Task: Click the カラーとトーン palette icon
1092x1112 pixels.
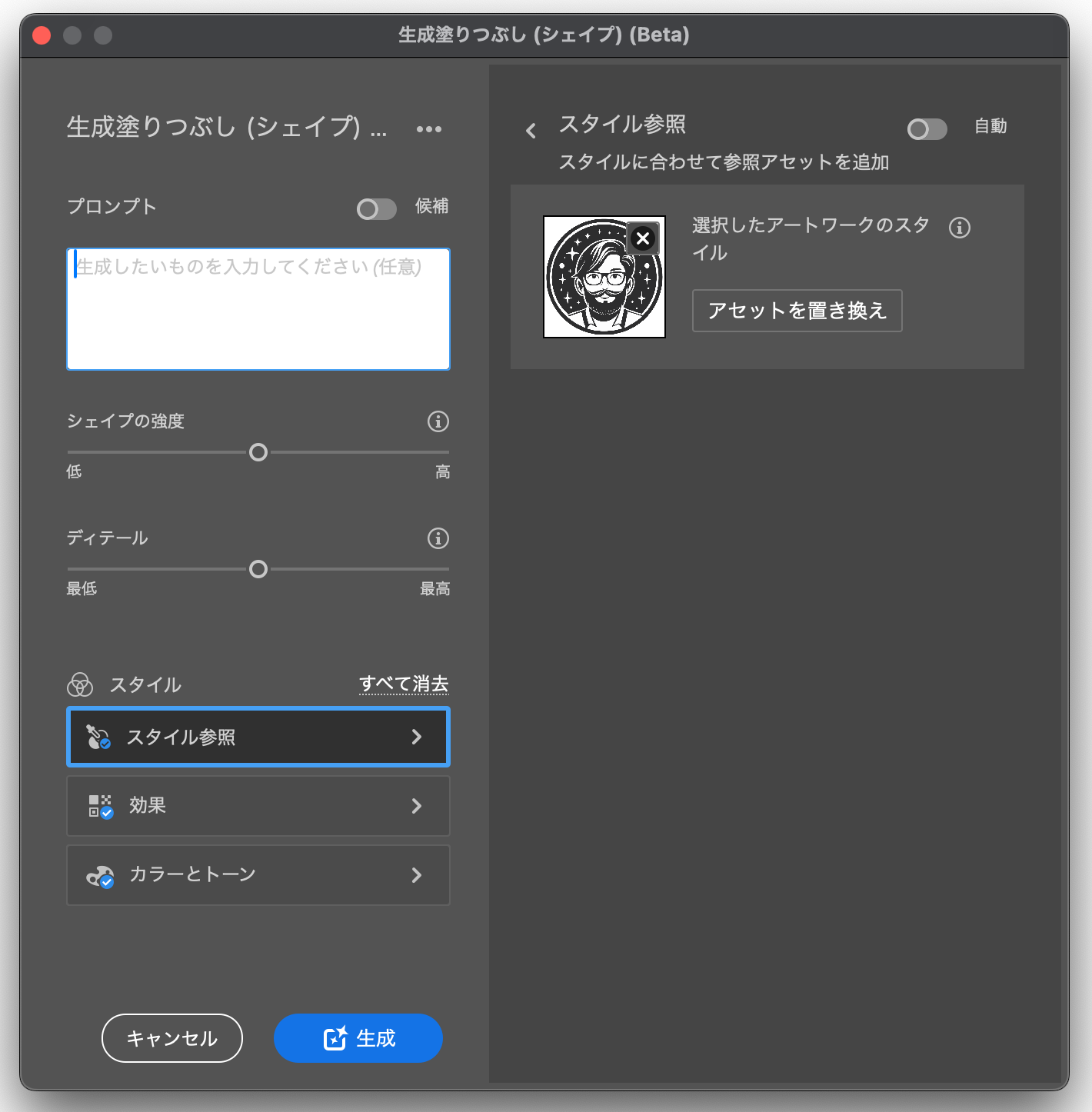Action: 100,874
